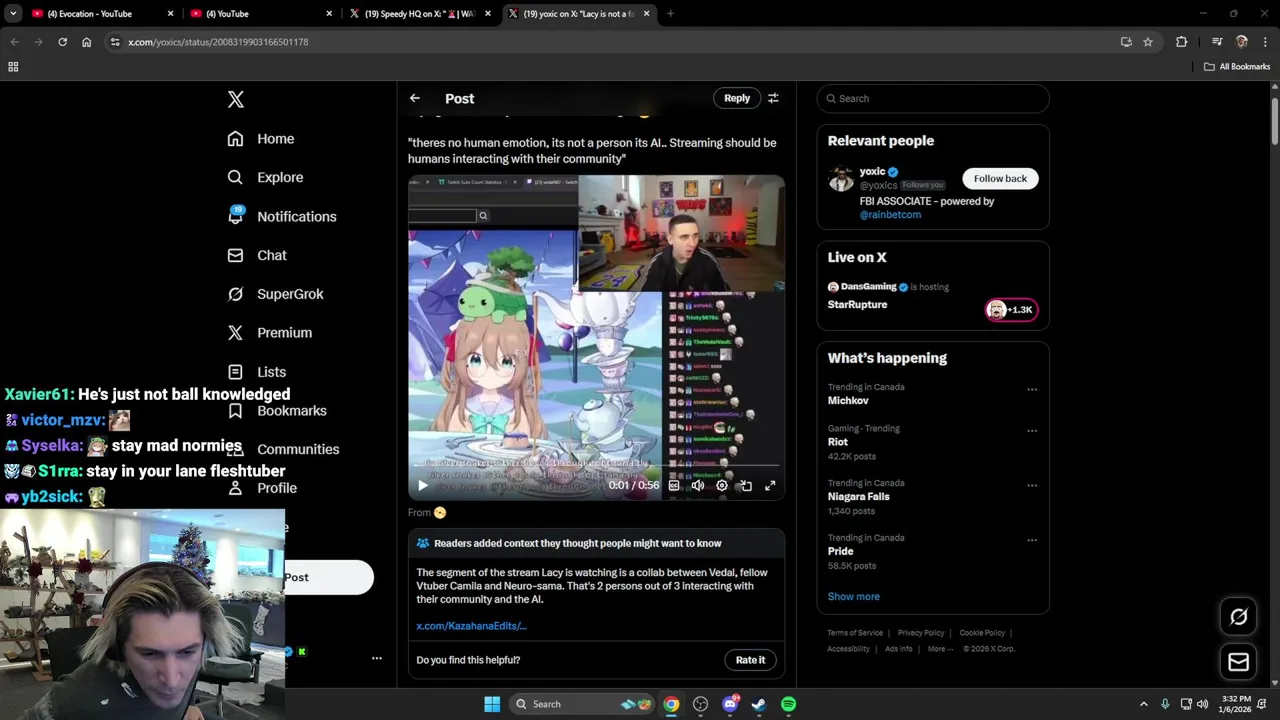Click the Lists icon in sidebar
Viewport: 1280px width, 720px height.
[x=235, y=372]
